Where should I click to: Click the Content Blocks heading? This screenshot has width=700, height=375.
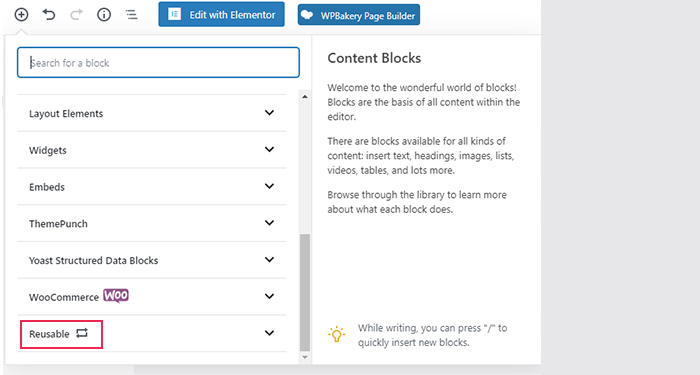pos(374,58)
